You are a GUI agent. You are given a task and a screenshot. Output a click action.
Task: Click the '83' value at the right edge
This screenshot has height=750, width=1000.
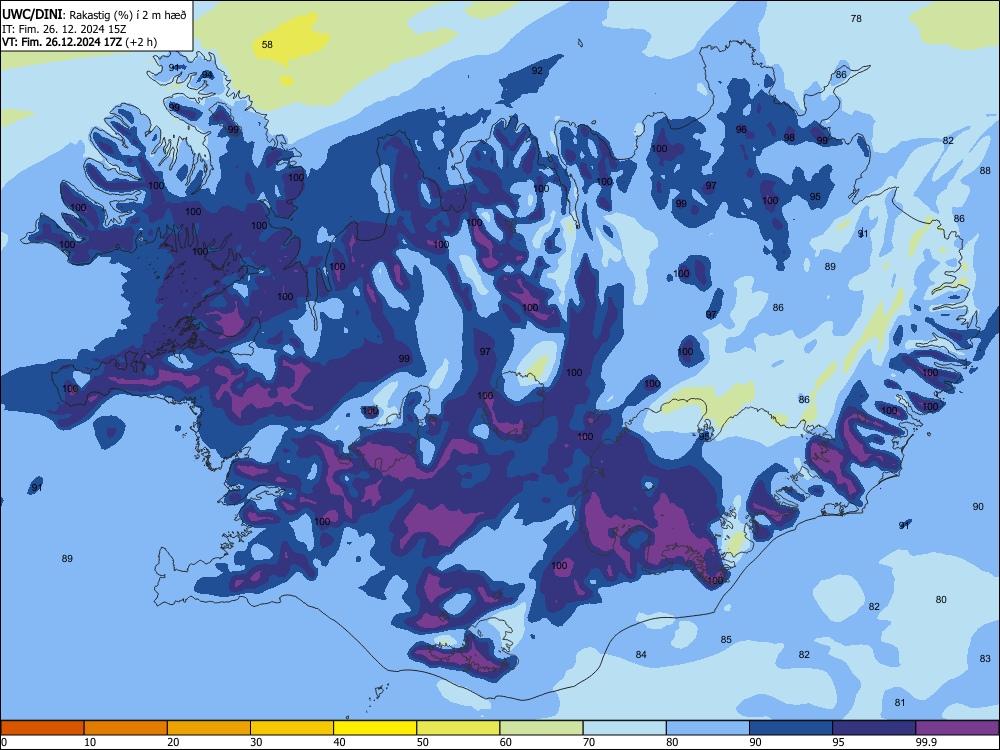985,658
